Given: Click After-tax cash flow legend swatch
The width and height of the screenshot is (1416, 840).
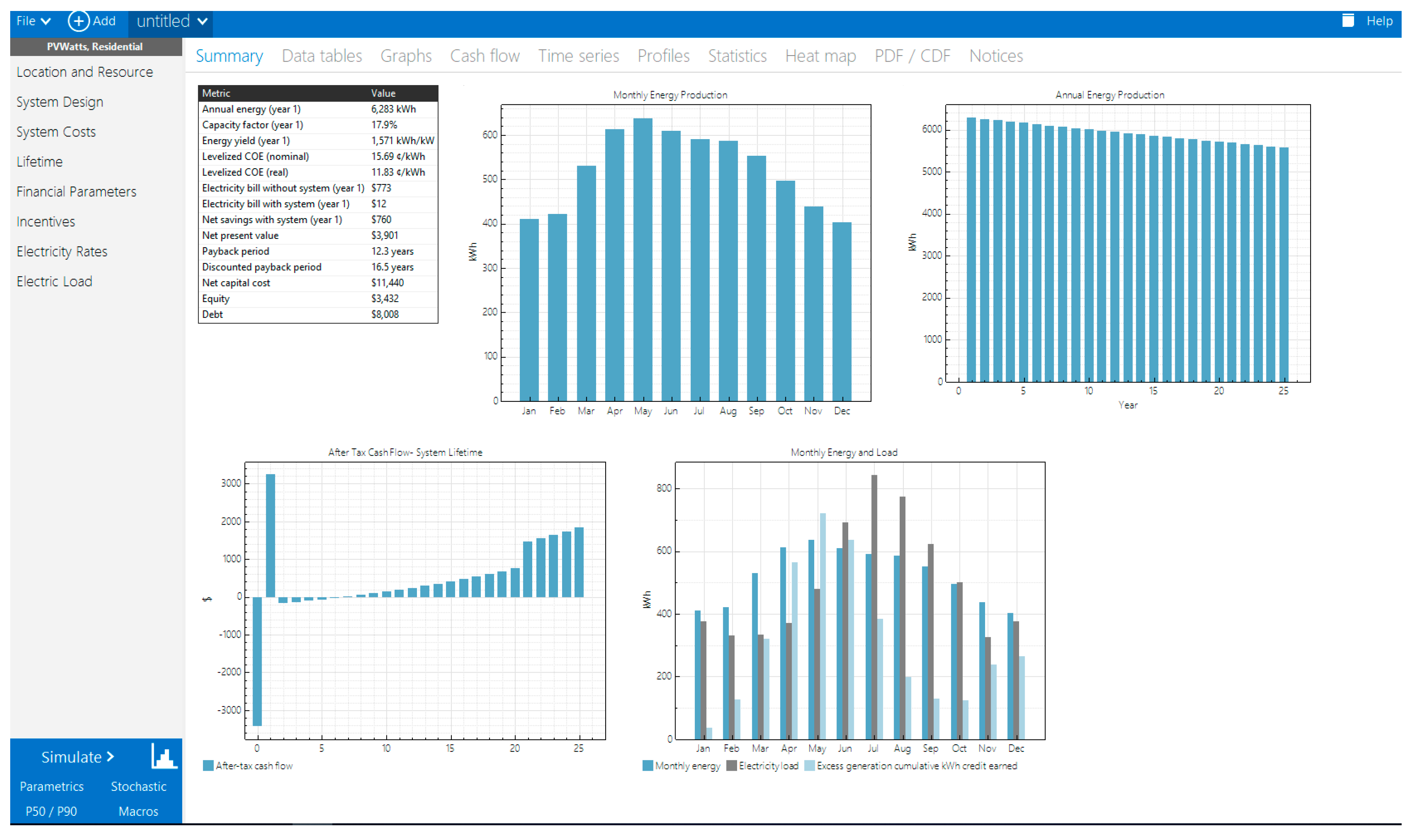Looking at the screenshot, I should coord(208,766).
